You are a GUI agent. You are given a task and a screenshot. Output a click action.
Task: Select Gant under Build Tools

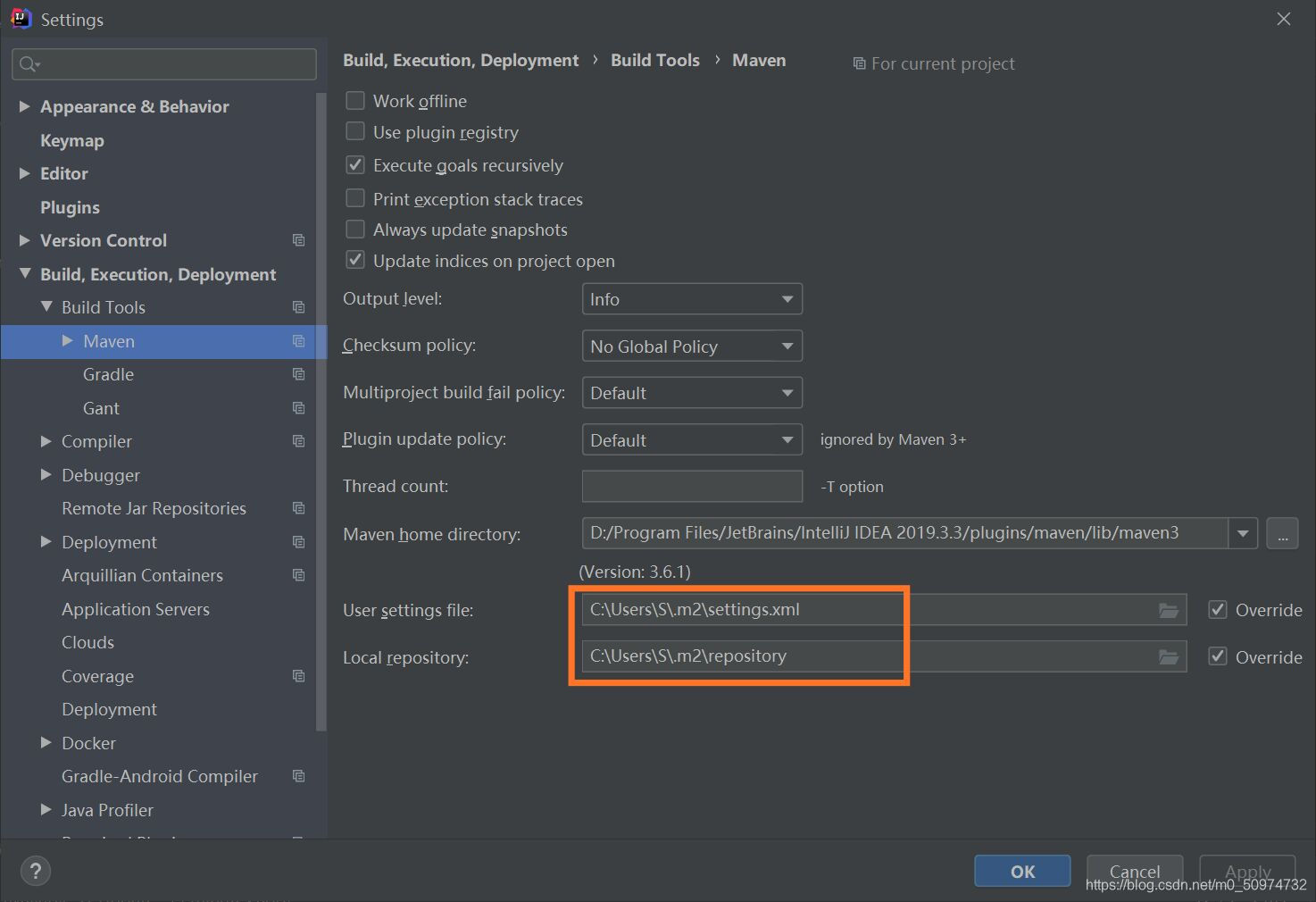[101, 408]
